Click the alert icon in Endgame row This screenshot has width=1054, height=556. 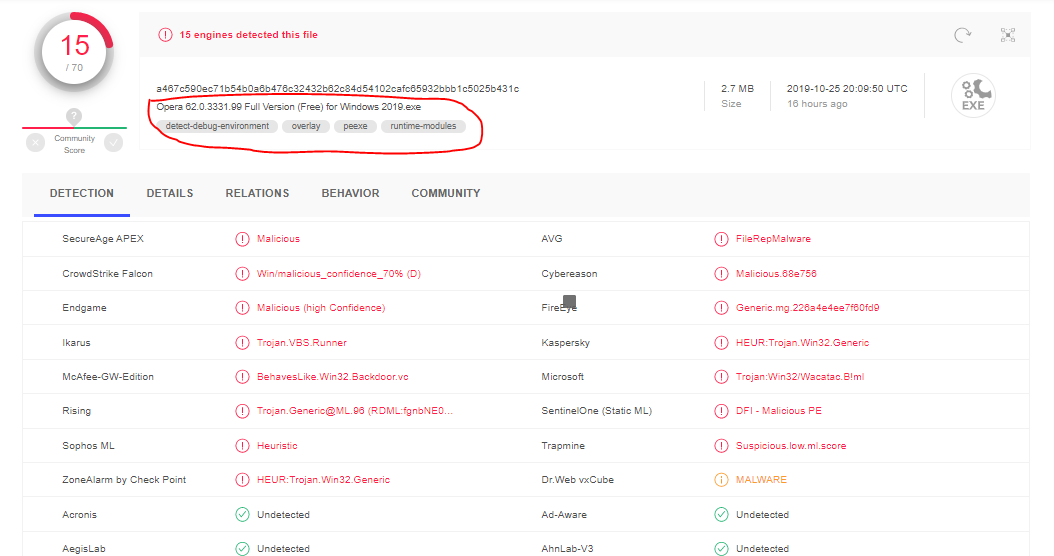(x=242, y=308)
